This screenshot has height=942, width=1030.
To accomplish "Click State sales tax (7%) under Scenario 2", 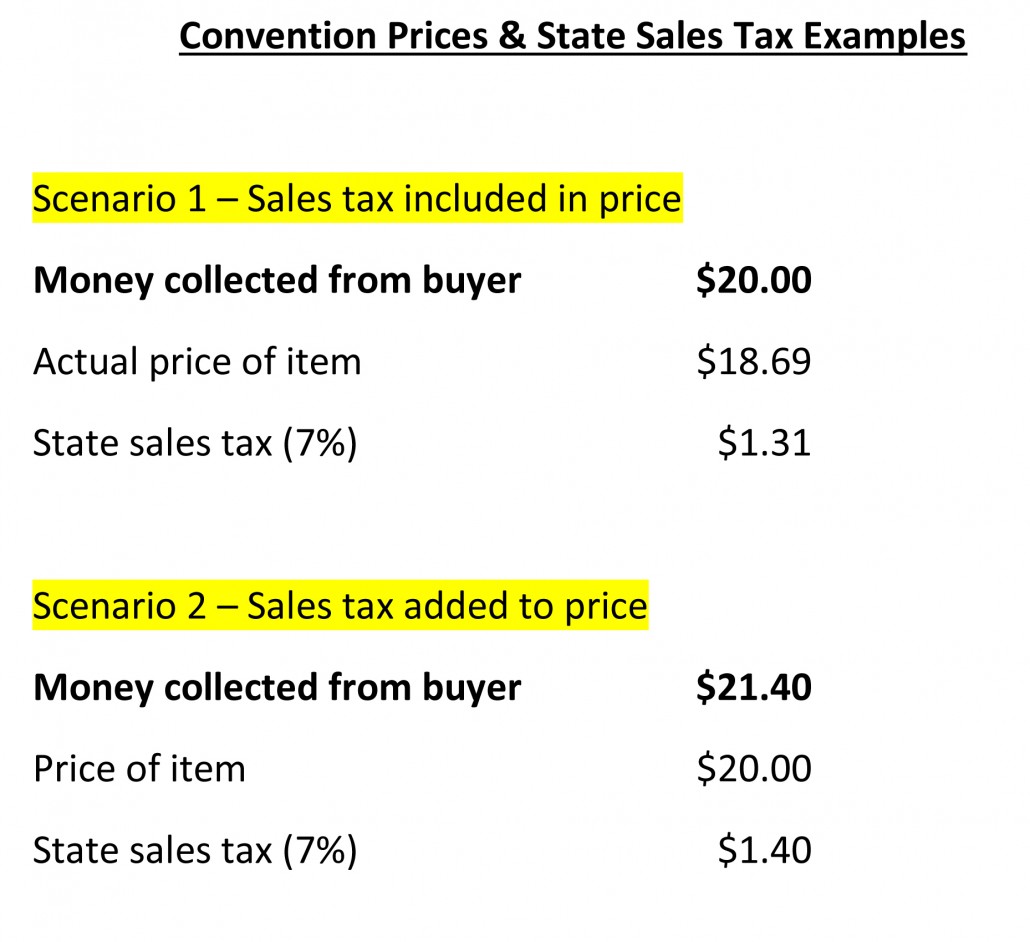I will (195, 850).
